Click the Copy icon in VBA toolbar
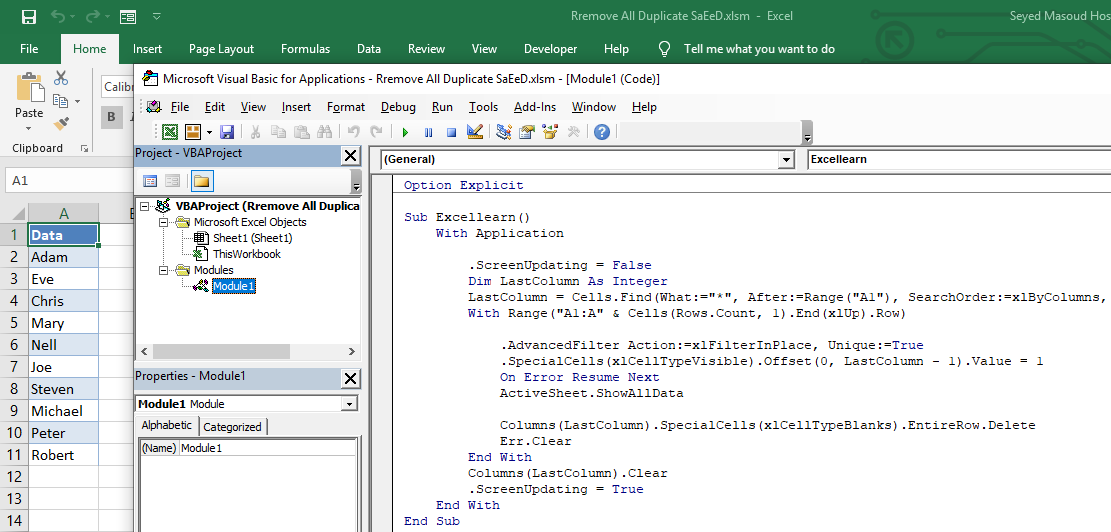This screenshot has width=1111, height=532. pos(278,132)
